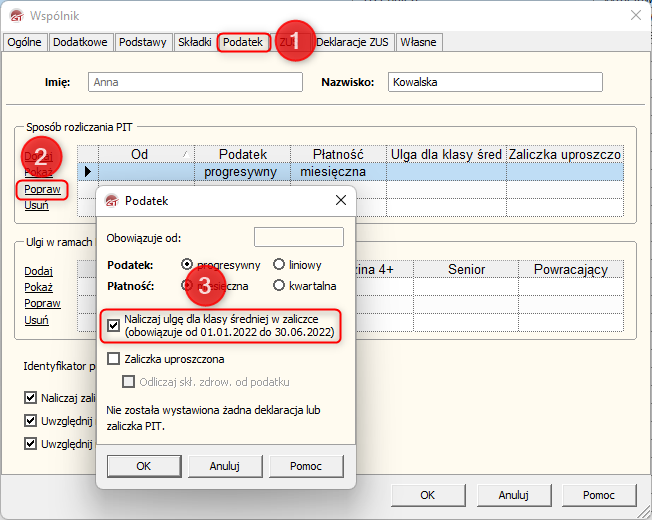Viewport: 652px width, 520px height.
Task: Click Usuń link in Sposób rozliczania PIT
Action: [x=36, y=205]
